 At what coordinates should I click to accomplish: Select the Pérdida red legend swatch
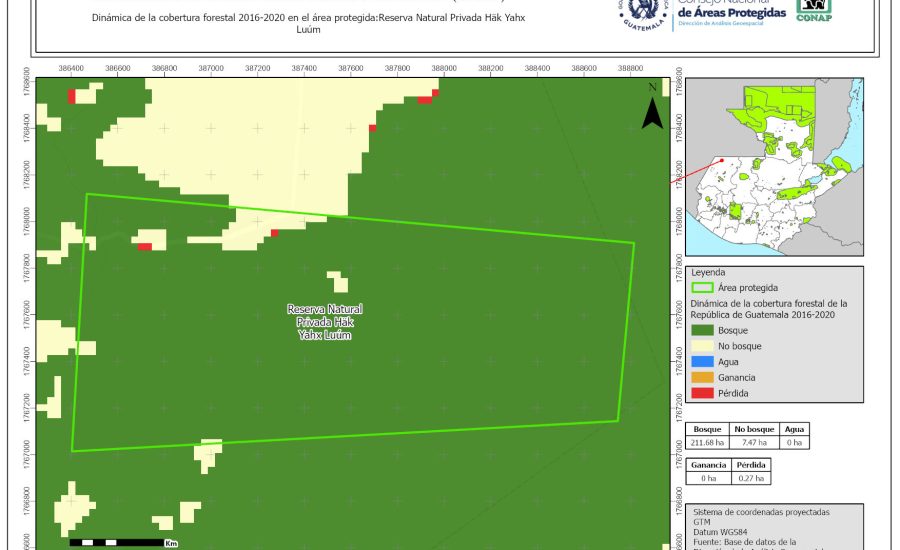point(706,393)
